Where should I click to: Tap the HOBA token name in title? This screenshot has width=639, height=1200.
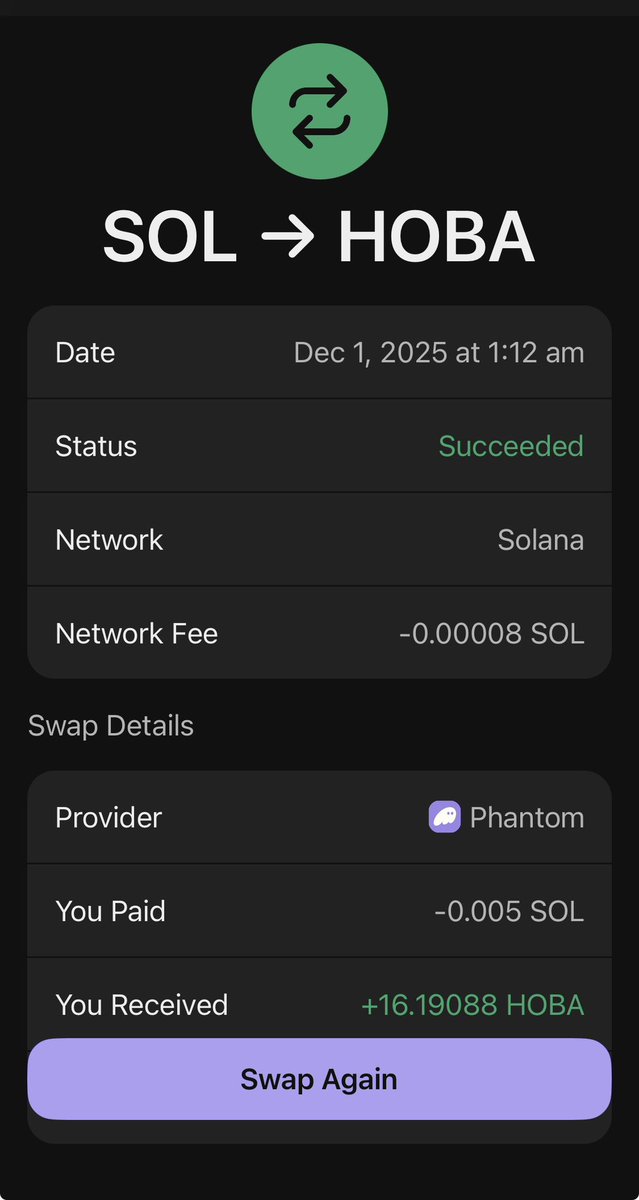point(436,238)
